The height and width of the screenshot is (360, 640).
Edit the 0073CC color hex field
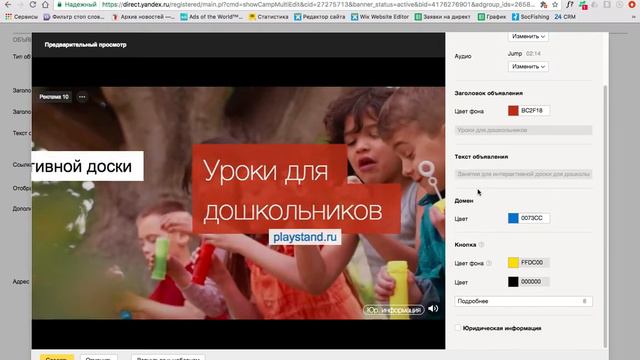[x=534, y=218]
